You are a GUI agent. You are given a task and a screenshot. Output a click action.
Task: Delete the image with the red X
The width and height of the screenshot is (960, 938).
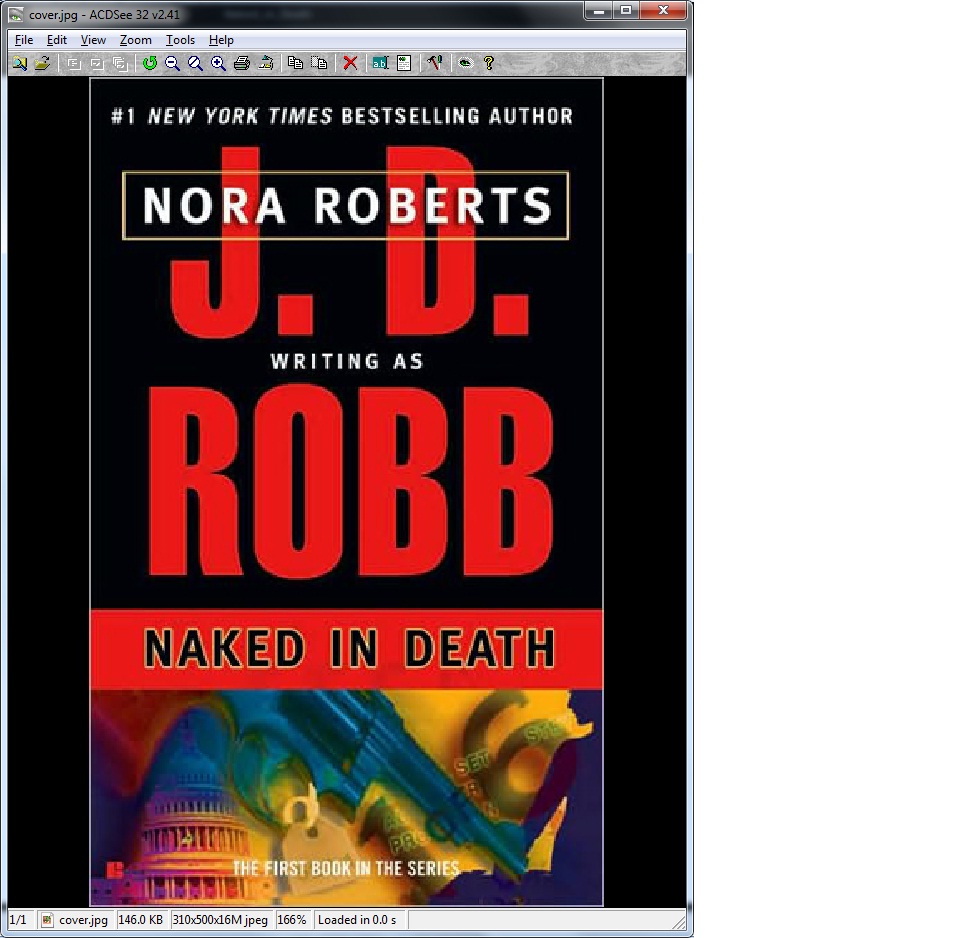click(x=350, y=63)
